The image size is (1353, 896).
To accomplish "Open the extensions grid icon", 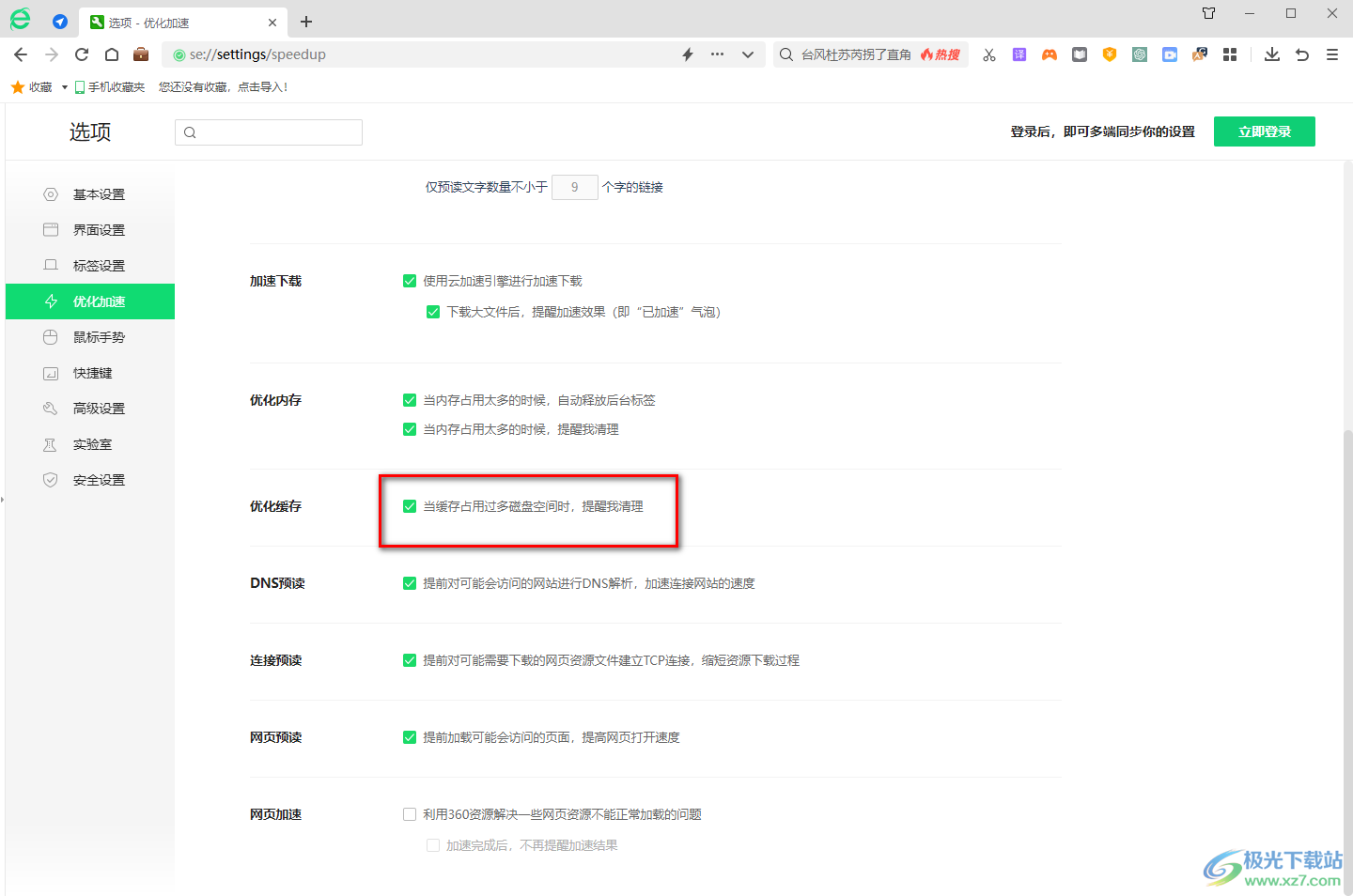I will [x=1230, y=54].
